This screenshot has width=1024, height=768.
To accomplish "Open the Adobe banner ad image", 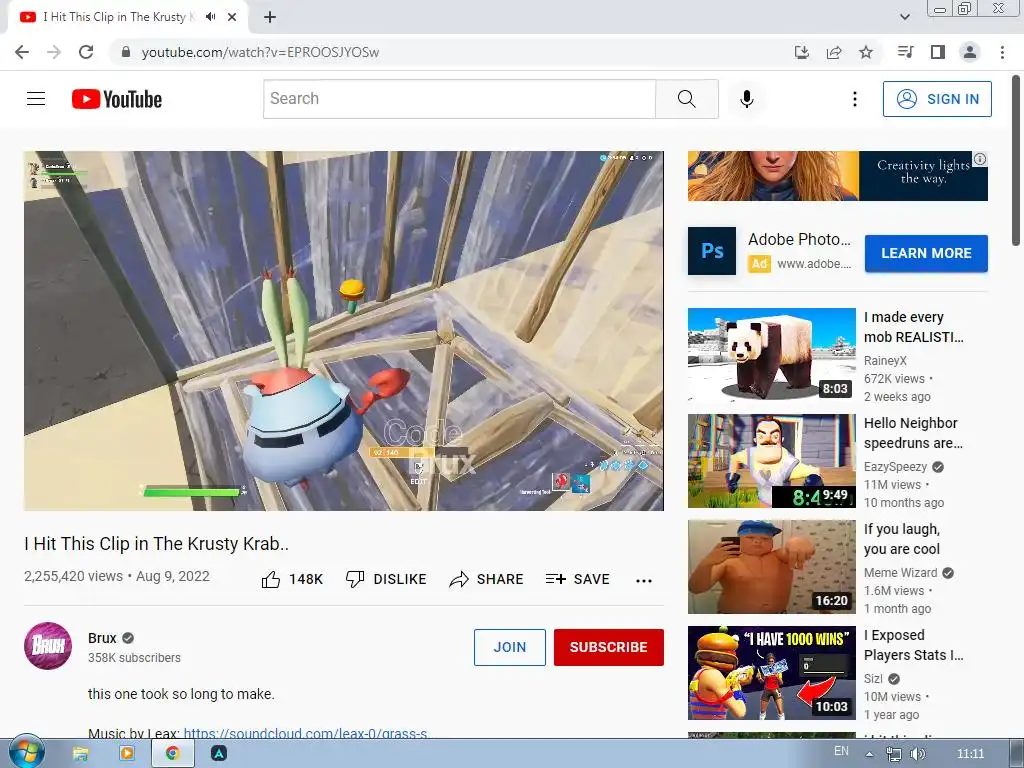I will click(x=837, y=176).
